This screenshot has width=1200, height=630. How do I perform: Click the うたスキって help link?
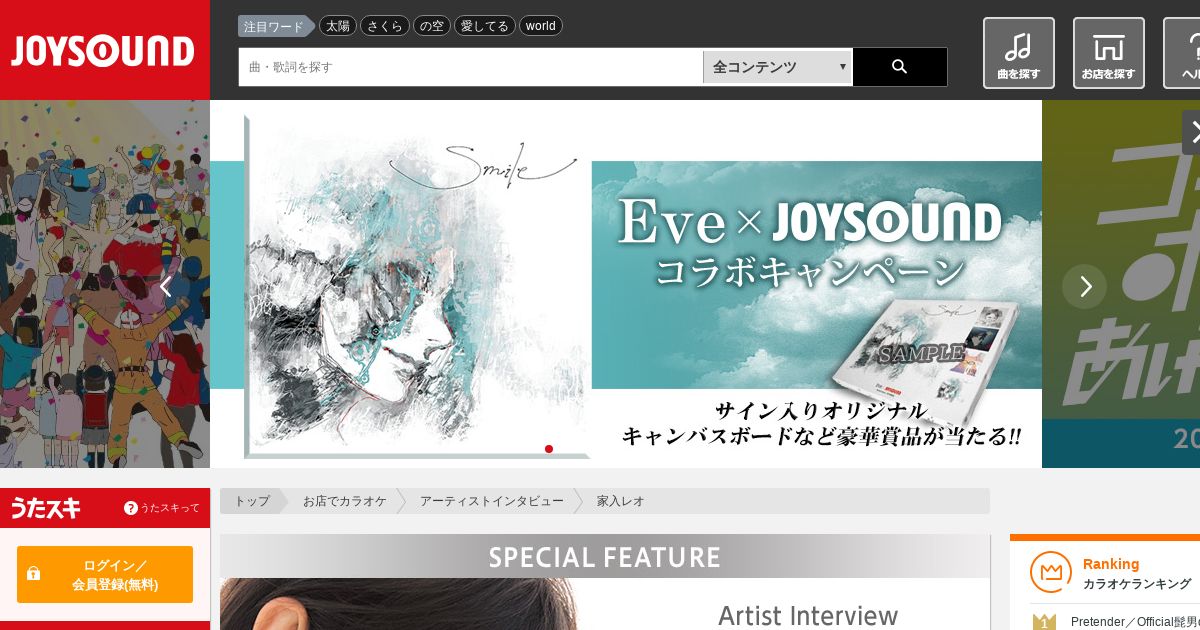161,508
